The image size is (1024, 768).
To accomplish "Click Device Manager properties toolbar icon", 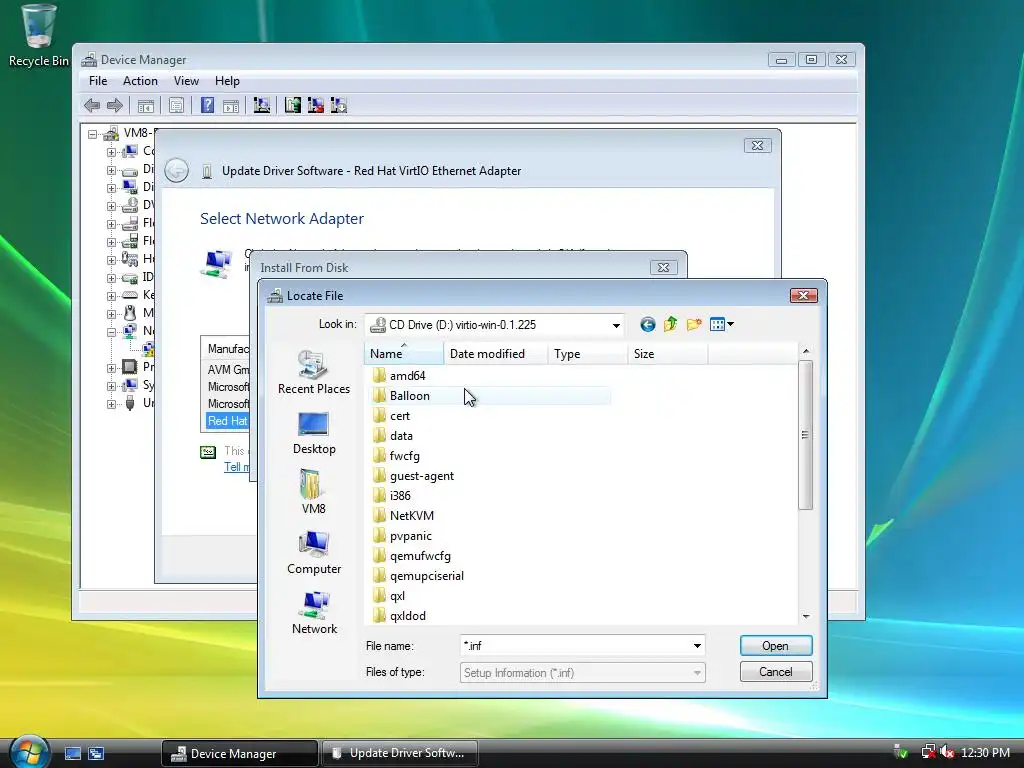I will [176, 105].
